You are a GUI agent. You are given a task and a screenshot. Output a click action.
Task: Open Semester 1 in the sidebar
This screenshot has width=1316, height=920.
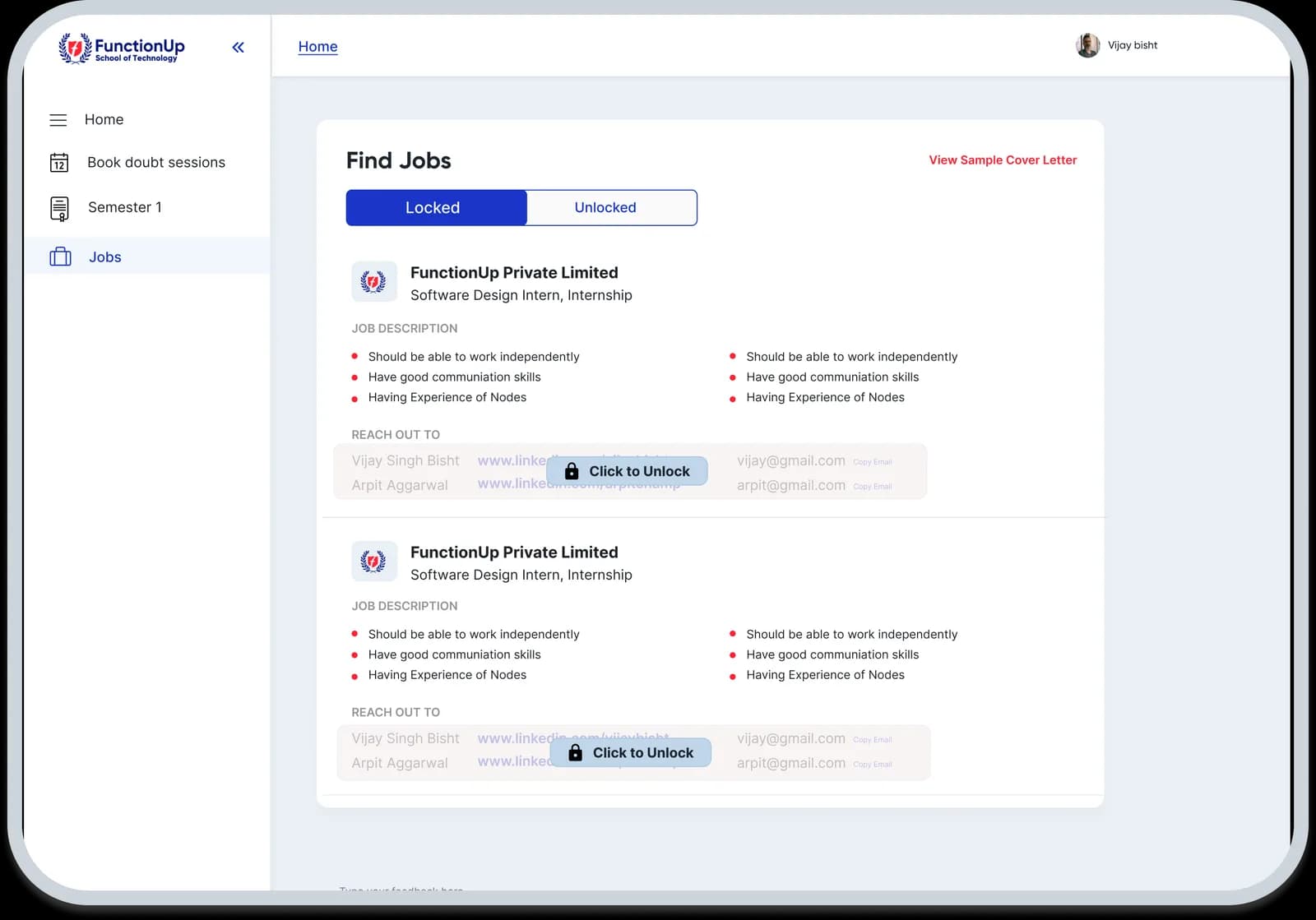(125, 207)
